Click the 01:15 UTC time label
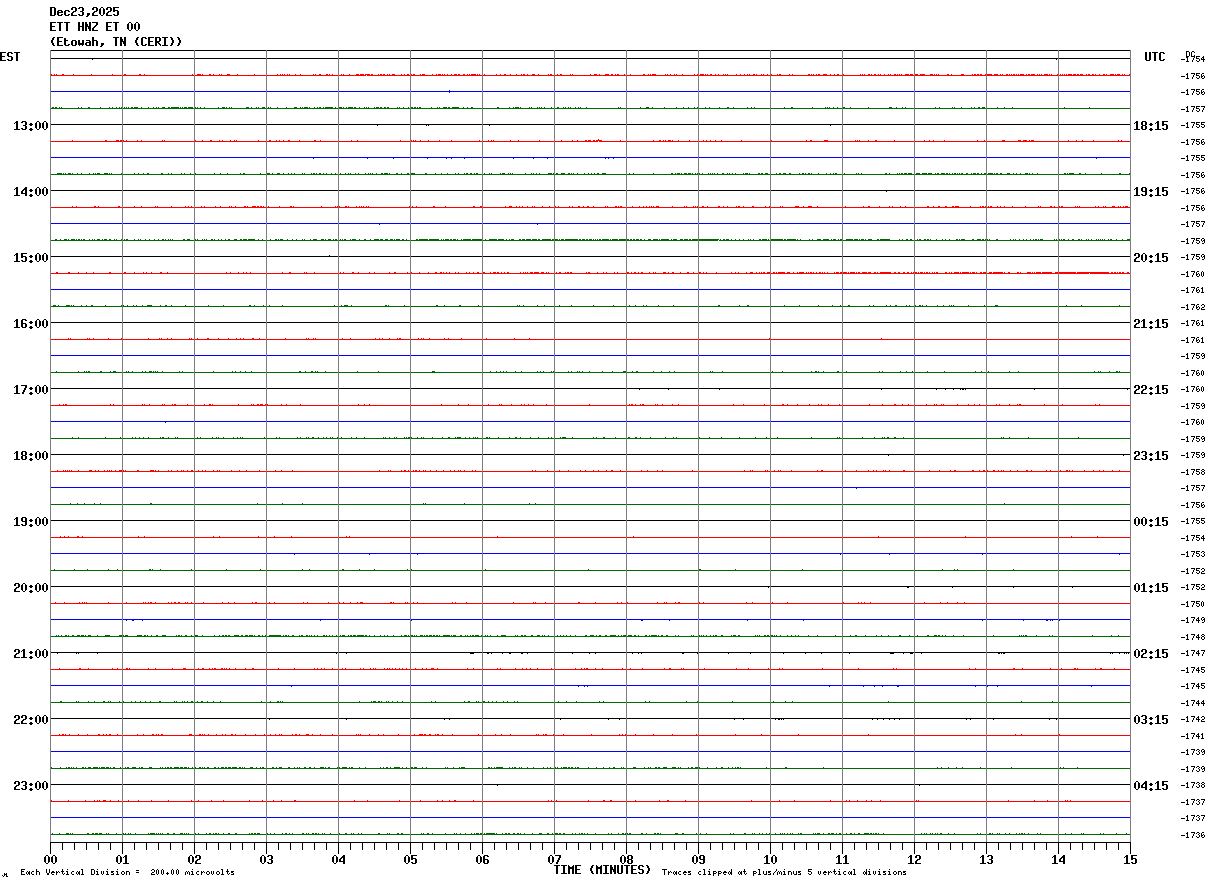This screenshot has width=1210, height=886. click(1151, 587)
